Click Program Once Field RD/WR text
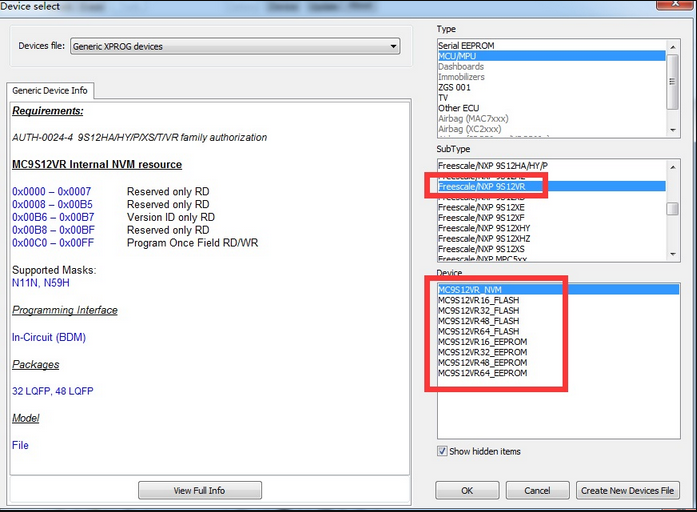 click(x=192, y=243)
